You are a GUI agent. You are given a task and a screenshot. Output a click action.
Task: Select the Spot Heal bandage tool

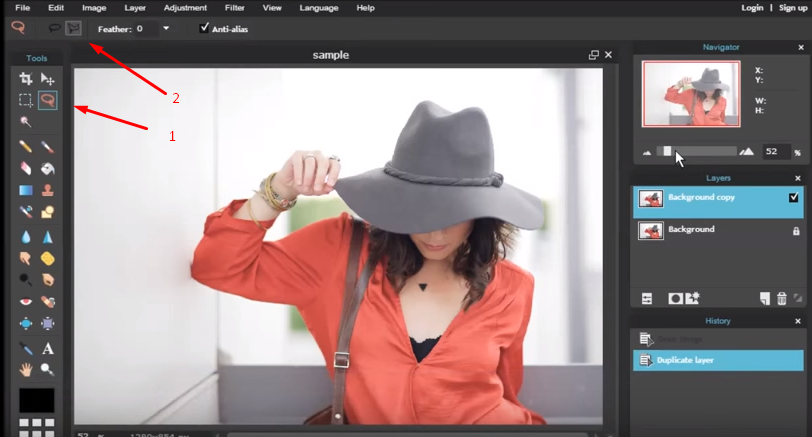coord(48,301)
